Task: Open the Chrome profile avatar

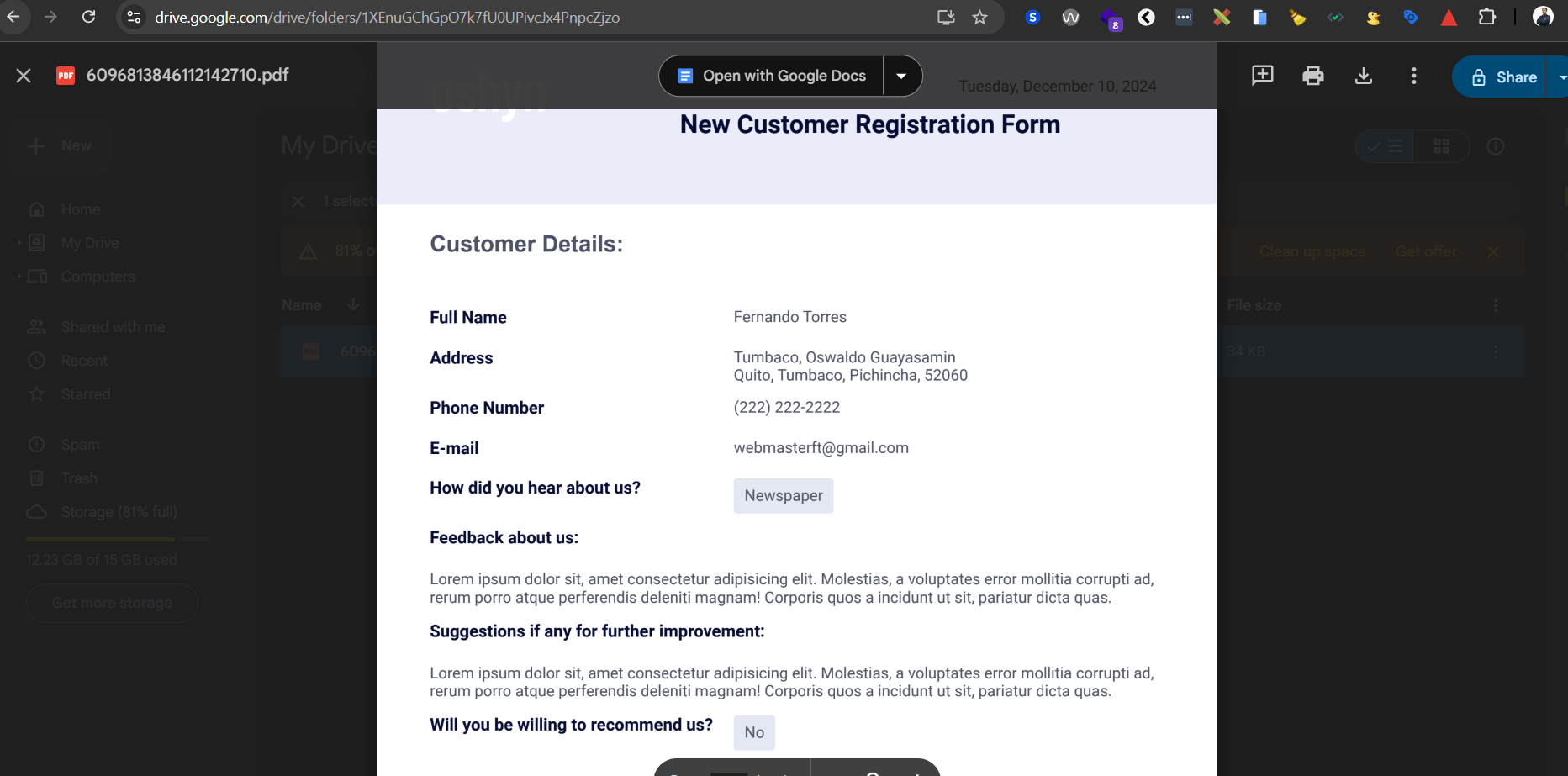Action: tap(1543, 17)
